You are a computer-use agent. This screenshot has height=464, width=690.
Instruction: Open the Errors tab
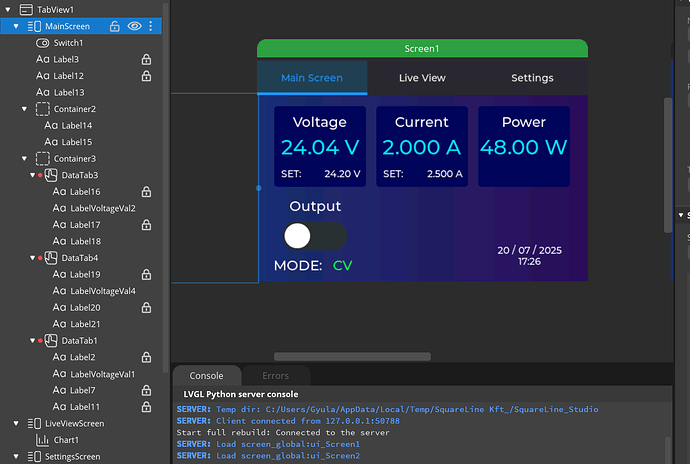tap(276, 376)
